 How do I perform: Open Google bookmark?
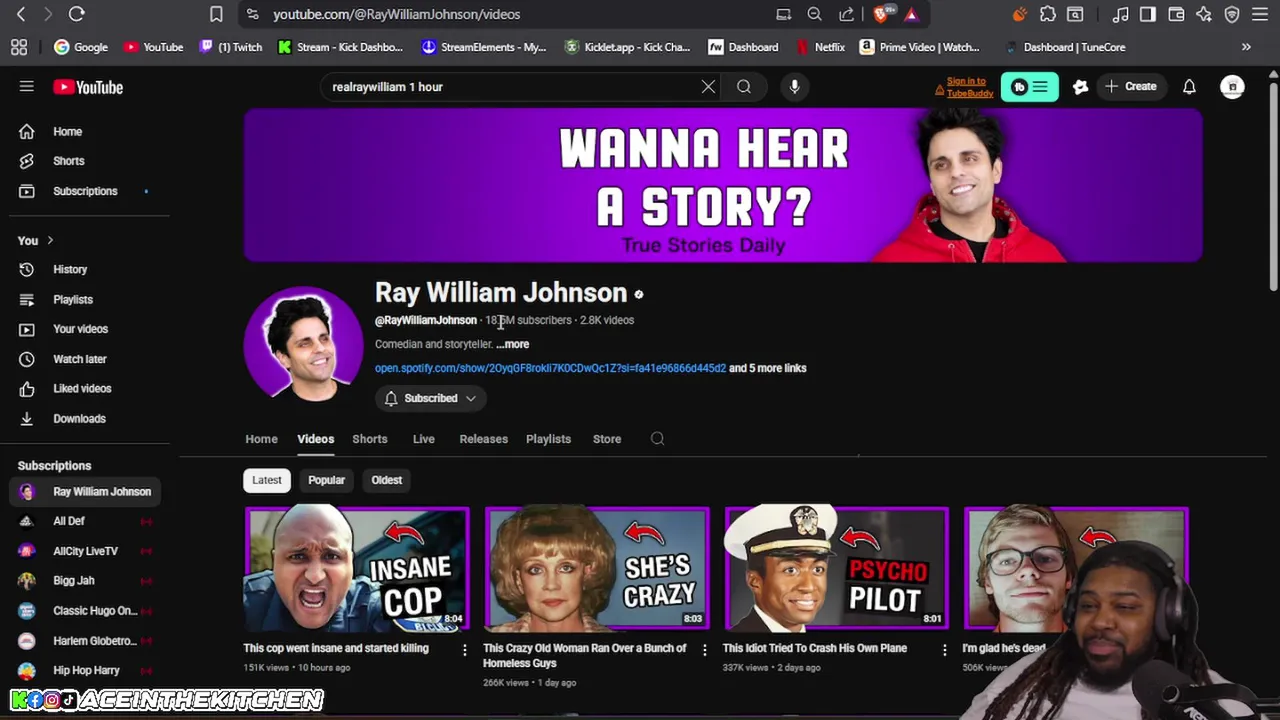point(81,47)
